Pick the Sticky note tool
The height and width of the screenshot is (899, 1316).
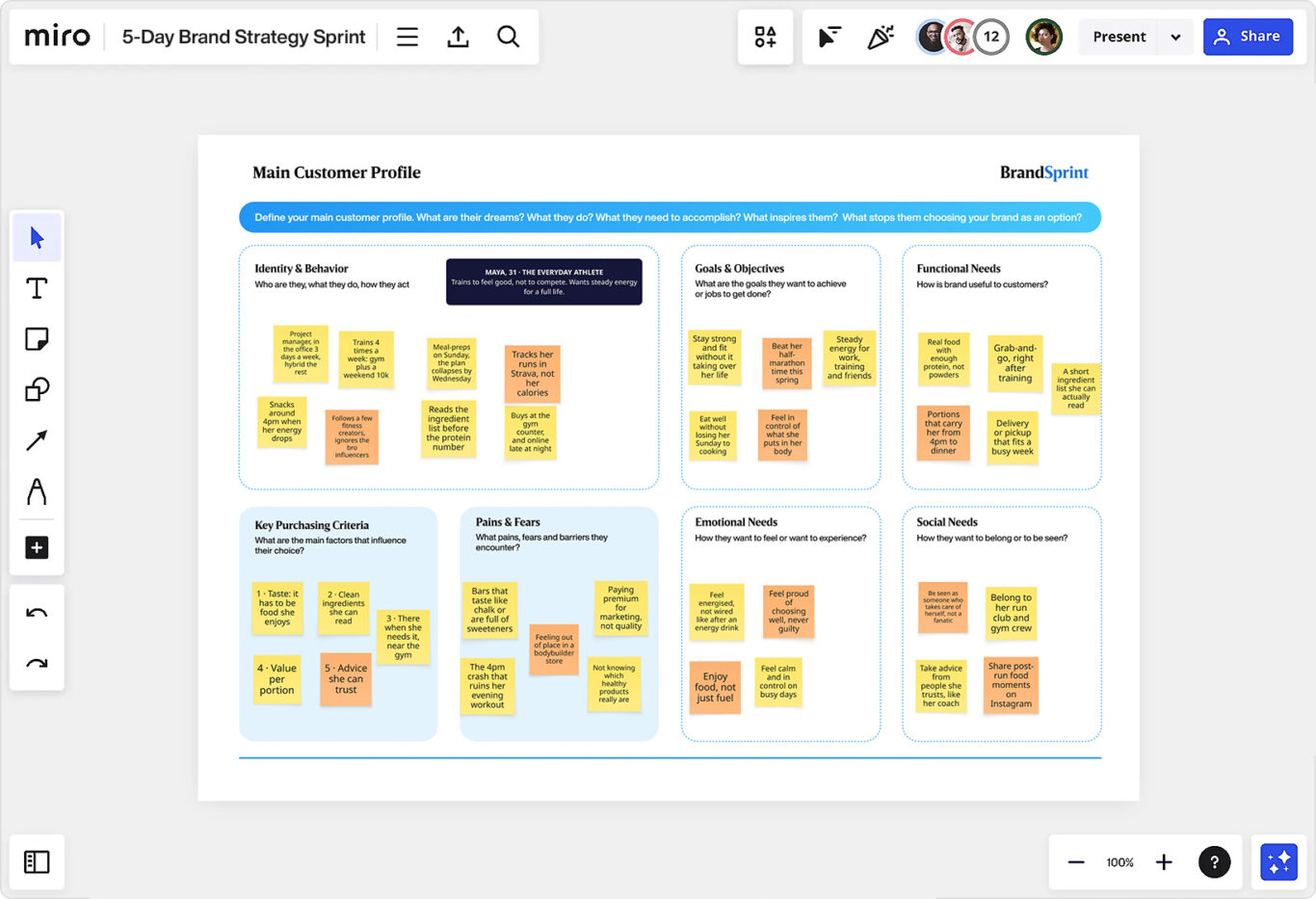37,339
